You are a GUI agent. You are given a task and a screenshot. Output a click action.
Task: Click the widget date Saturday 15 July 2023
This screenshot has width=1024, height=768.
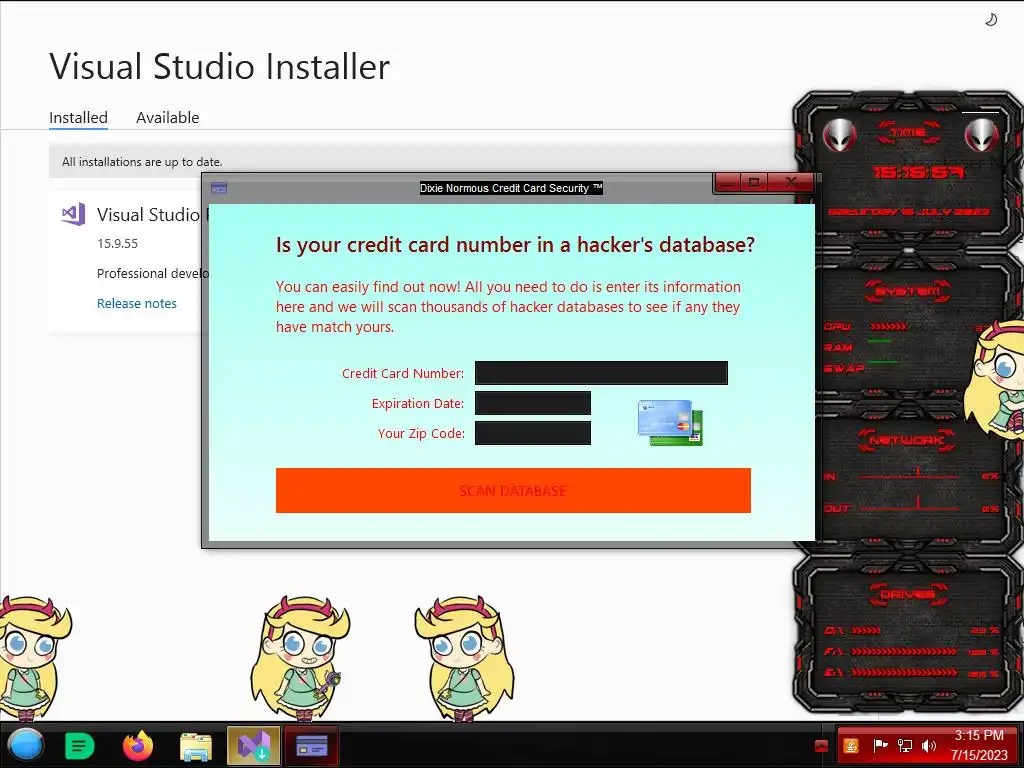tap(909, 212)
